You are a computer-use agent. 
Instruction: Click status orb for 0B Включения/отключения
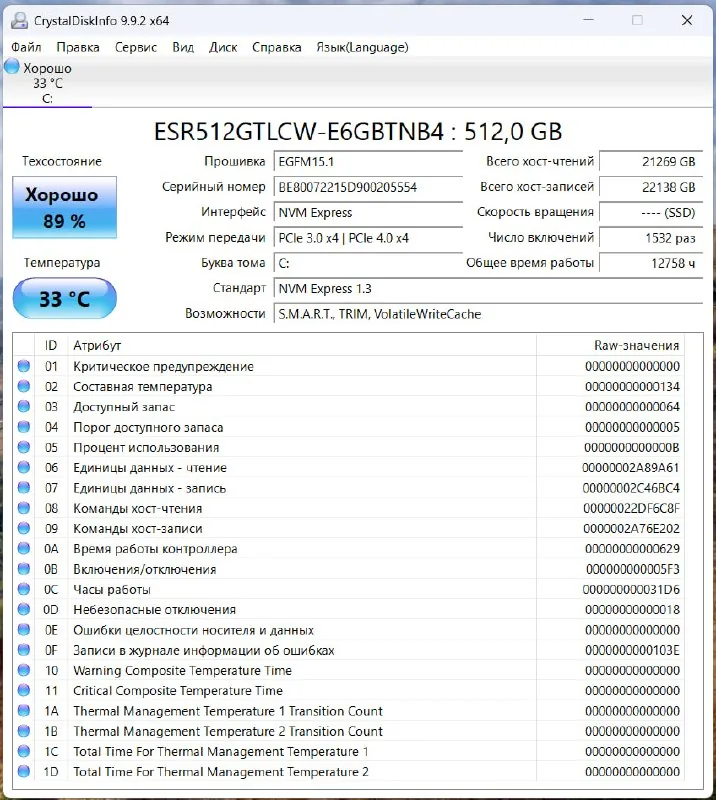23,569
